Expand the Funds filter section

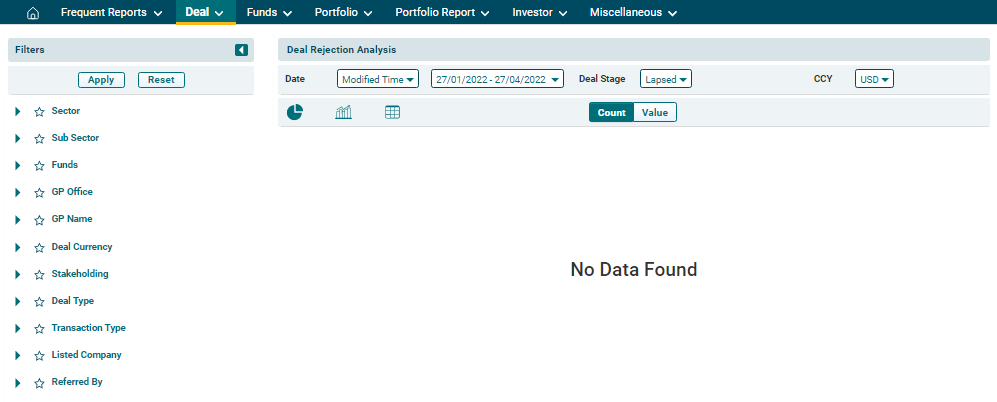[x=18, y=166]
